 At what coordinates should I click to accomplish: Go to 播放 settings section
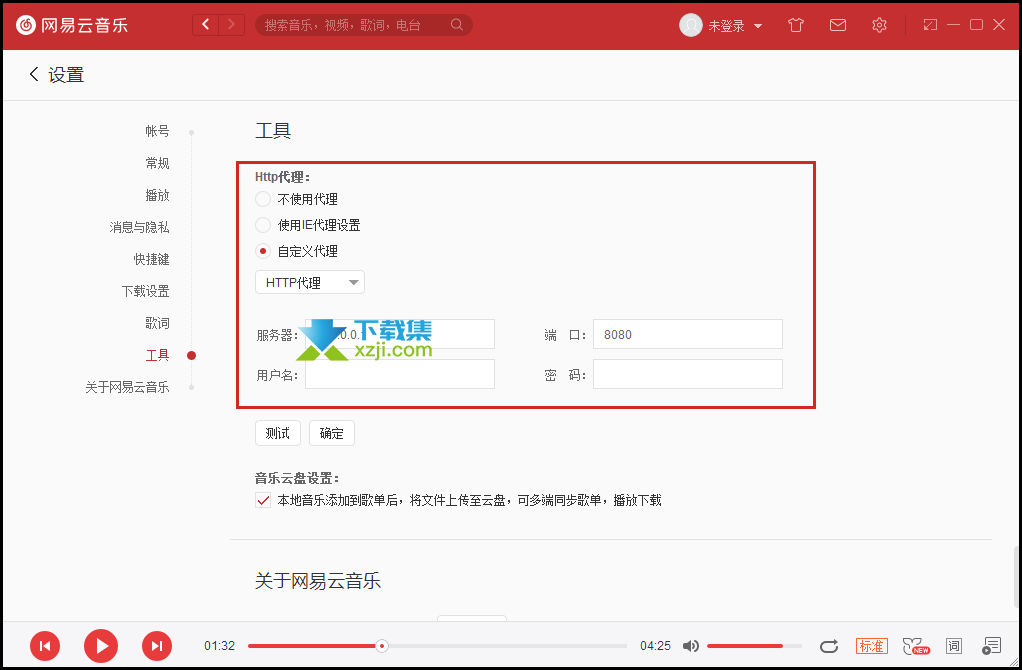pyautogui.click(x=157, y=195)
